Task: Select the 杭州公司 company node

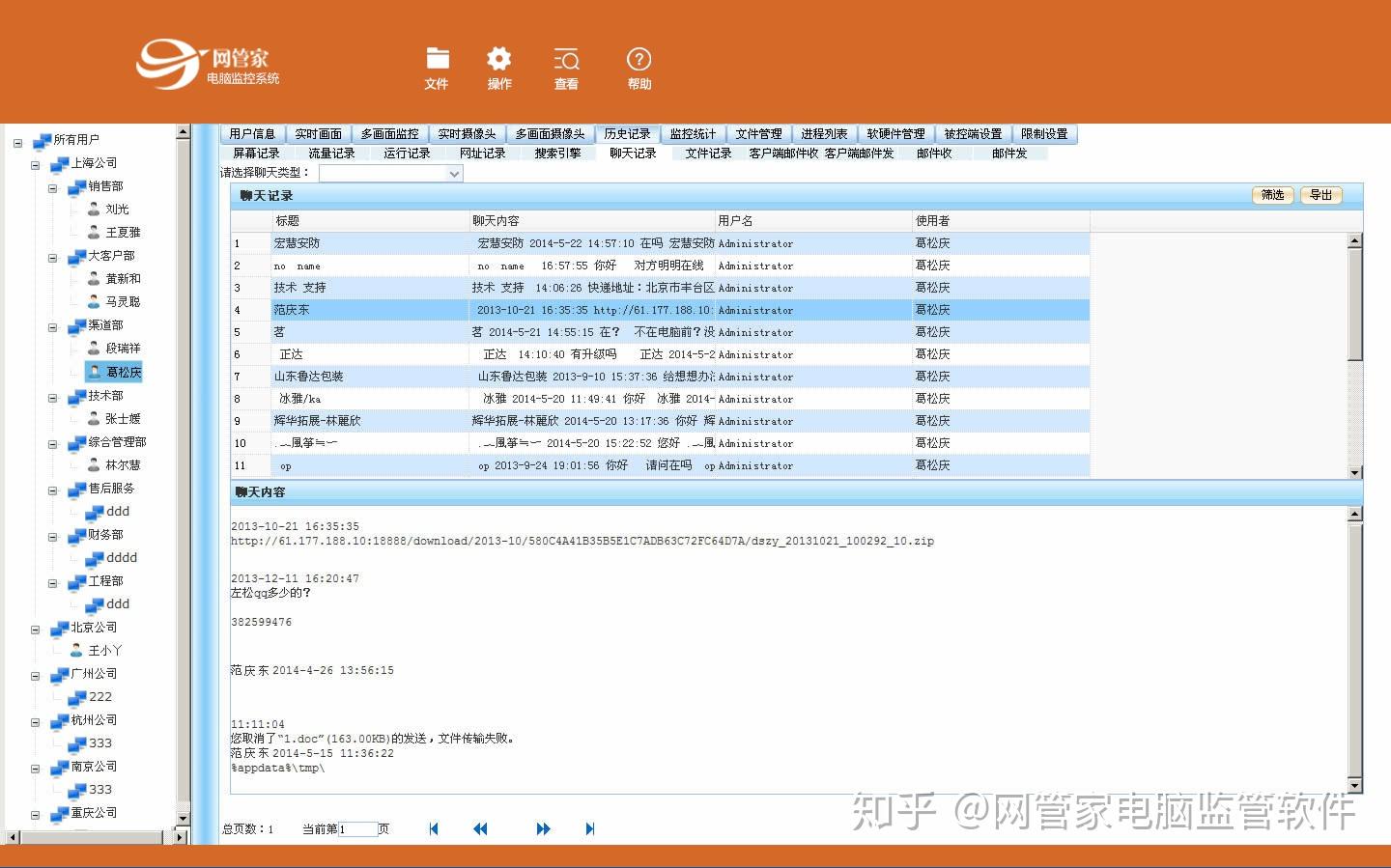Action: pyautogui.click(x=85, y=720)
